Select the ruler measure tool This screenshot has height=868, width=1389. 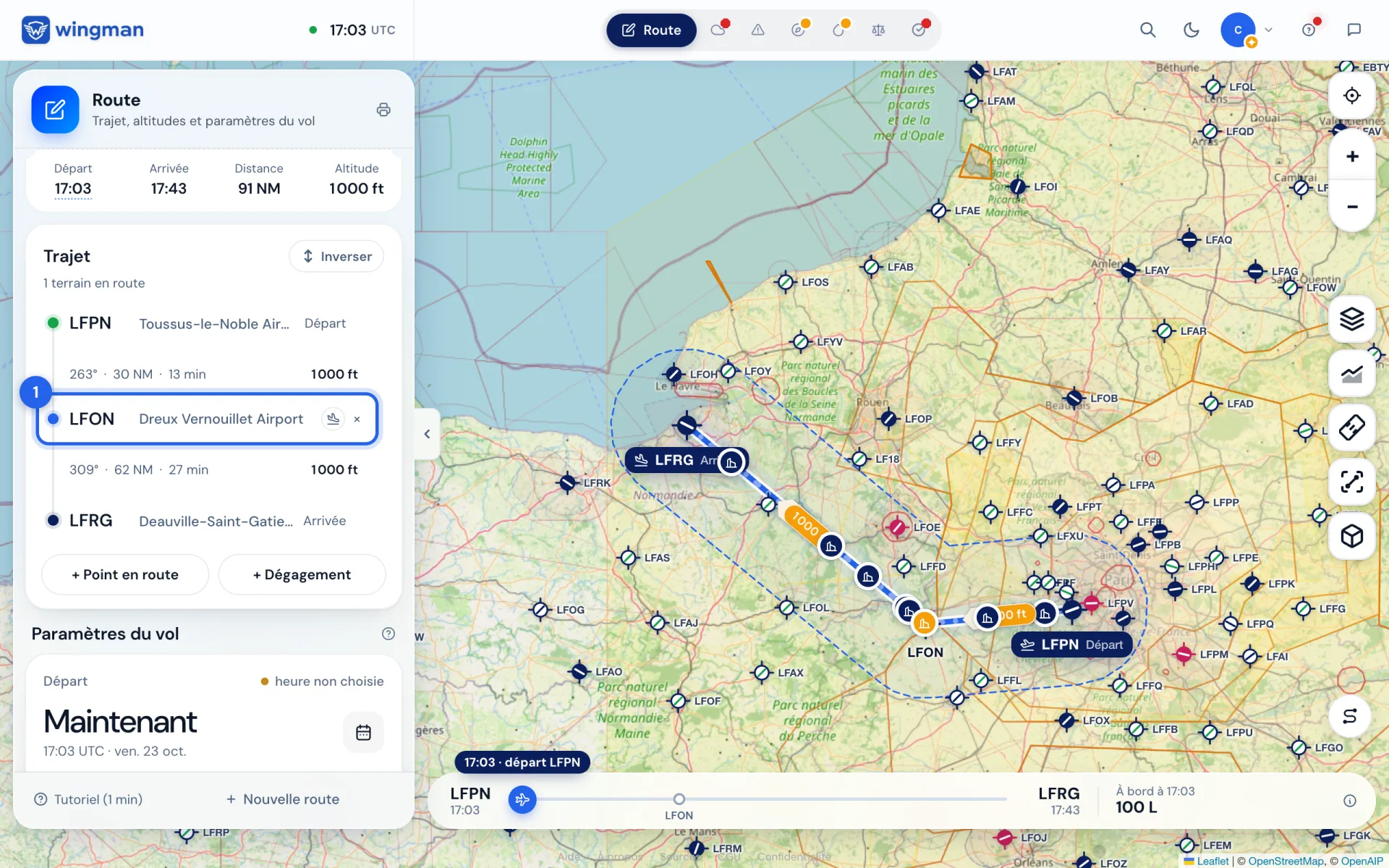(1351, 427)
